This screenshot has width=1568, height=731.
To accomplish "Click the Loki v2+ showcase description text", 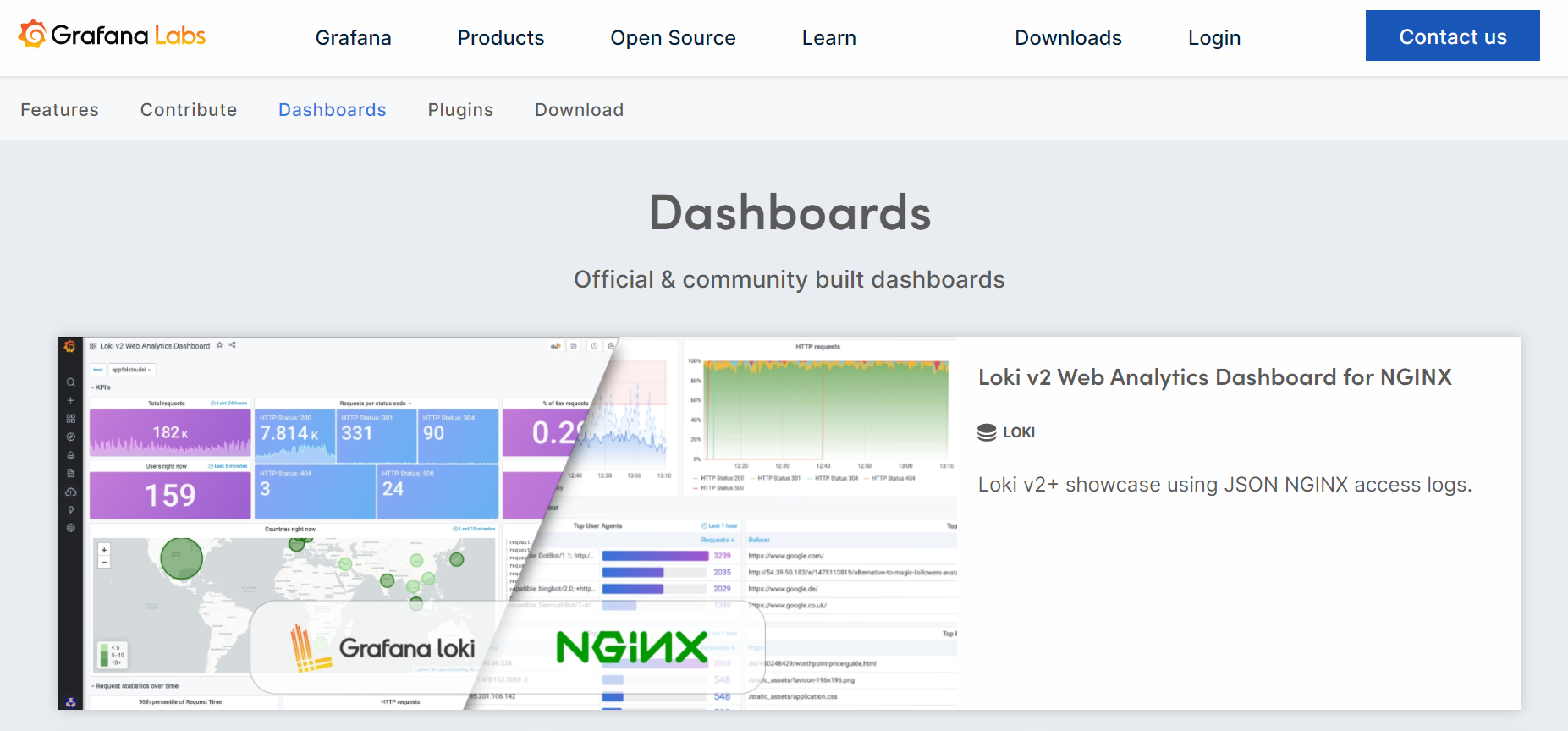I will click(1225, 485).
